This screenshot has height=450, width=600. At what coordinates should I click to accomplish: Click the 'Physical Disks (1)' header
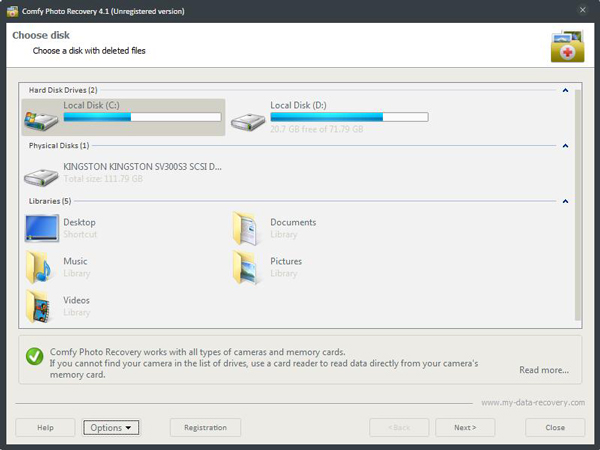pos(59,146)
